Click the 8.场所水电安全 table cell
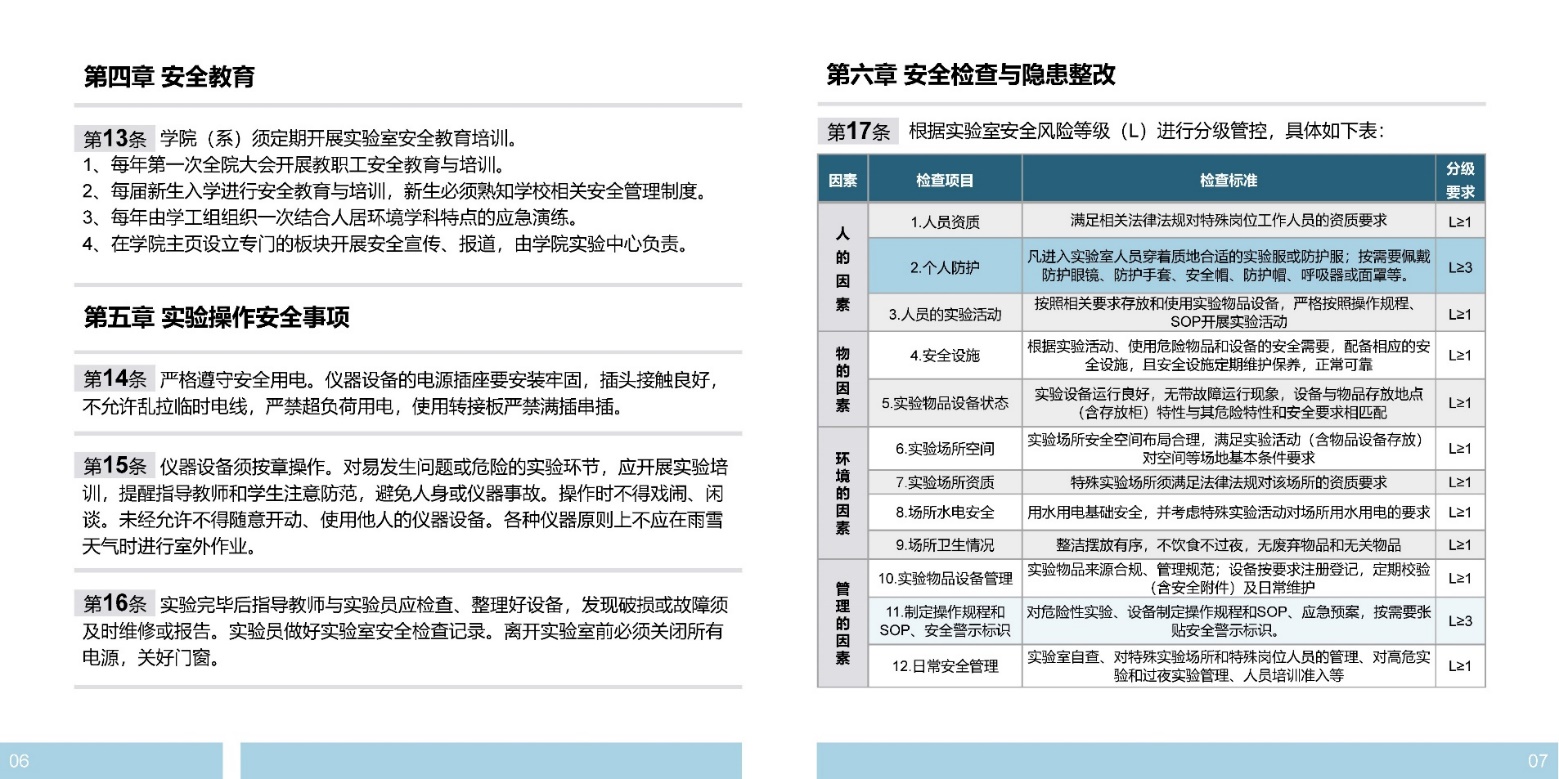Screen dimensions: 1559x779 944,513
